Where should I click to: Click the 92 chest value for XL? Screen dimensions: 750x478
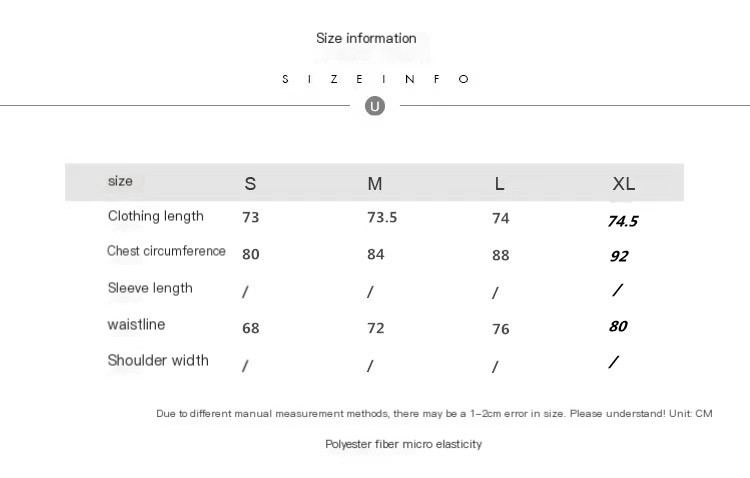tap(619, 256)
